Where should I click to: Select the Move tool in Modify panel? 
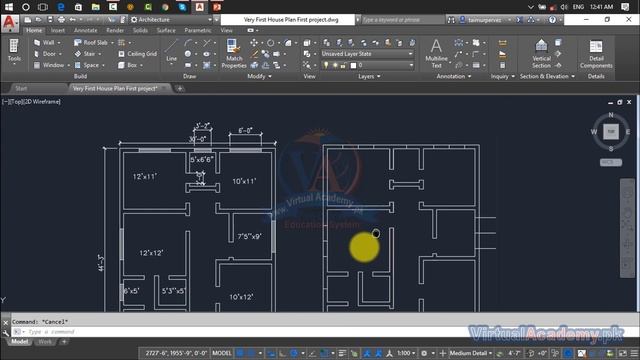click(254, 42)
